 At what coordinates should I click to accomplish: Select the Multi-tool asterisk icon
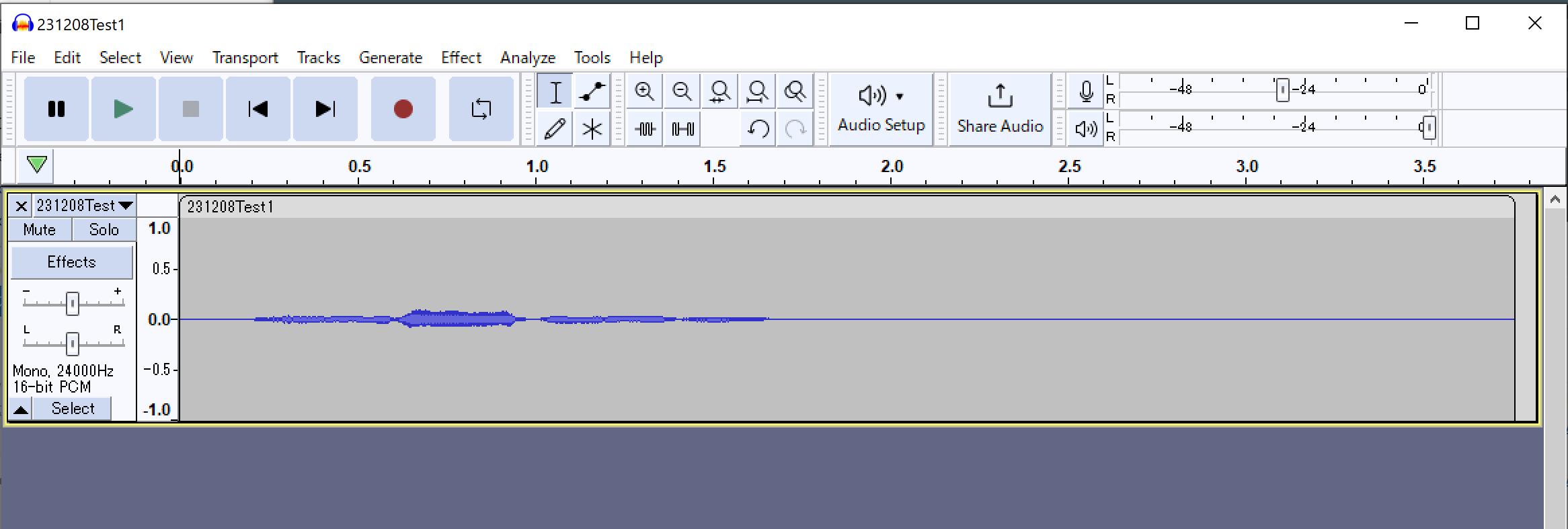click(592, 128)
